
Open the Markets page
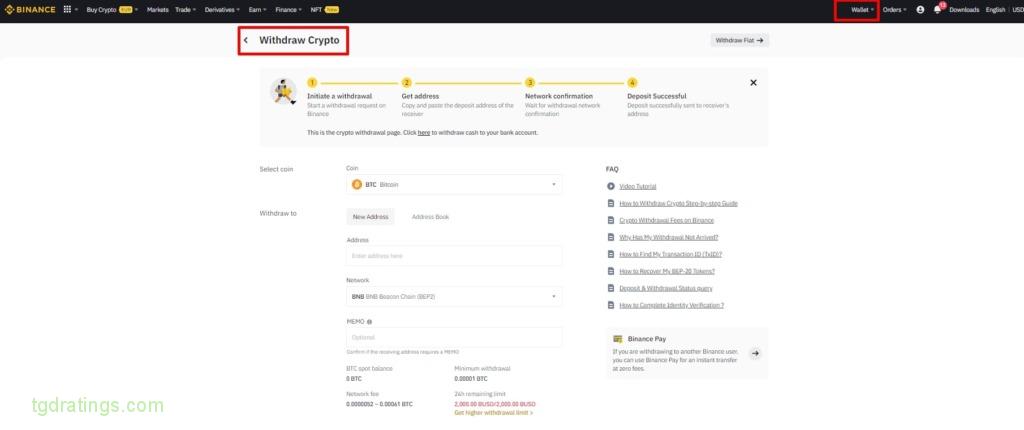point(157,10)
